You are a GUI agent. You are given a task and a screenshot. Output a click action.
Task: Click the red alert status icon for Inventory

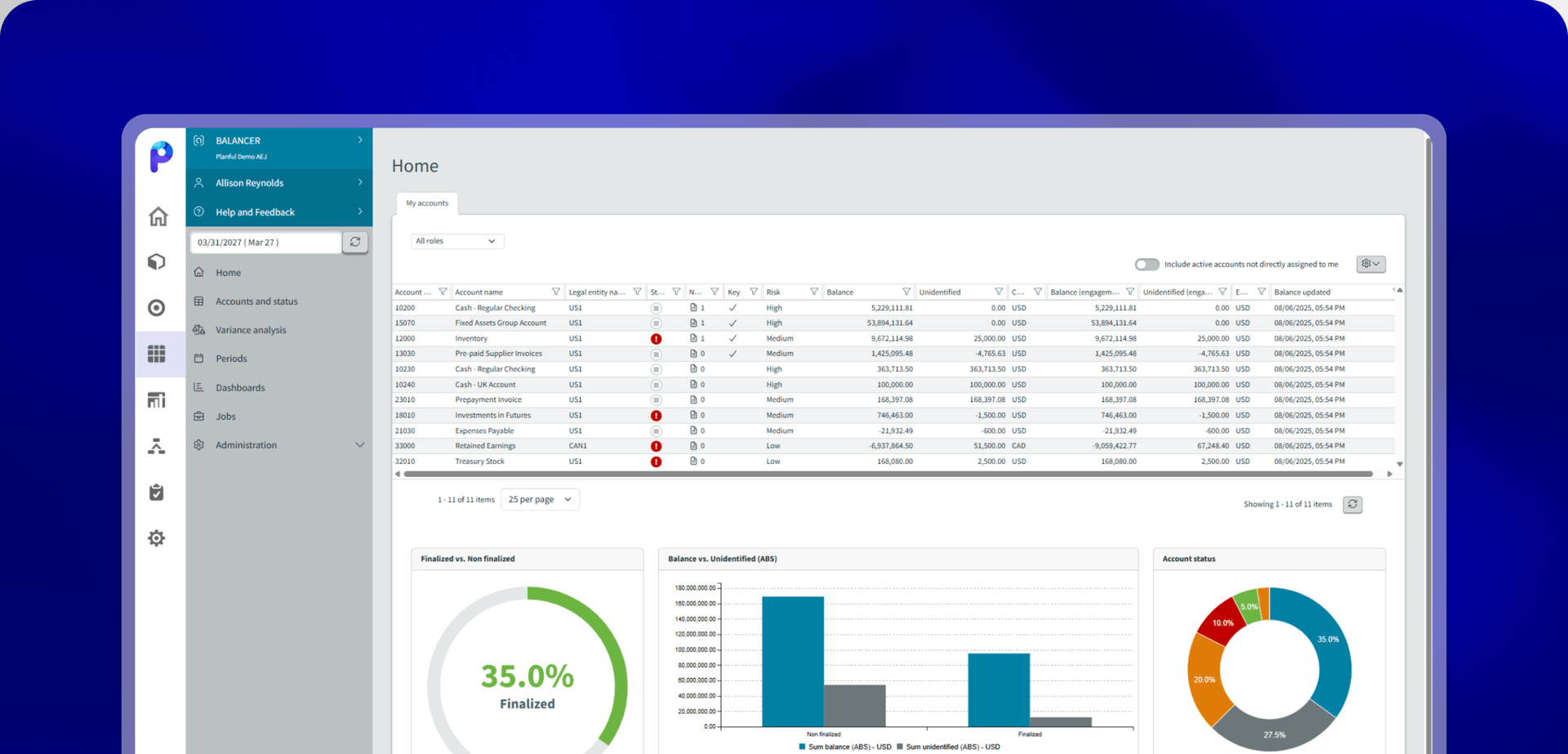656,338
